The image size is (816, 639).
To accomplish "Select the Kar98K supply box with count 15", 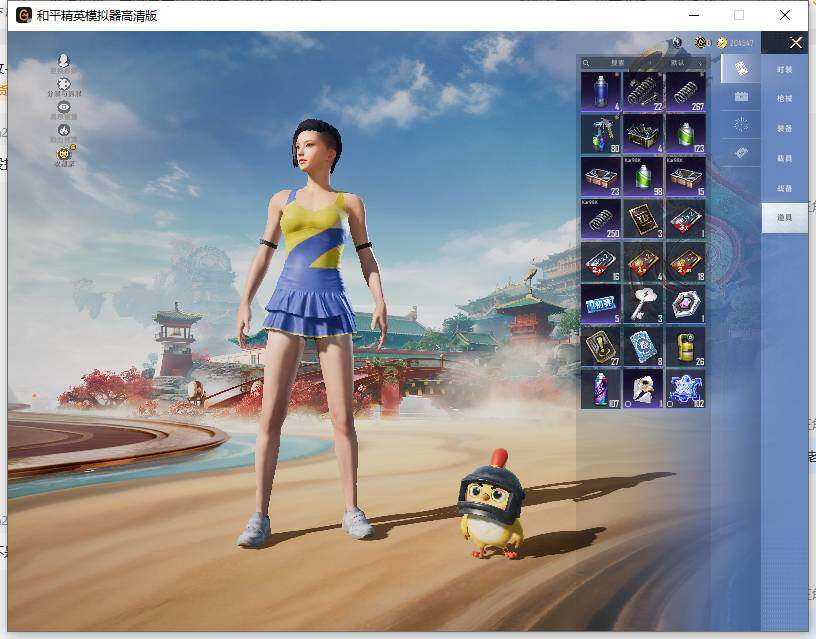I will tap(685, 177).
